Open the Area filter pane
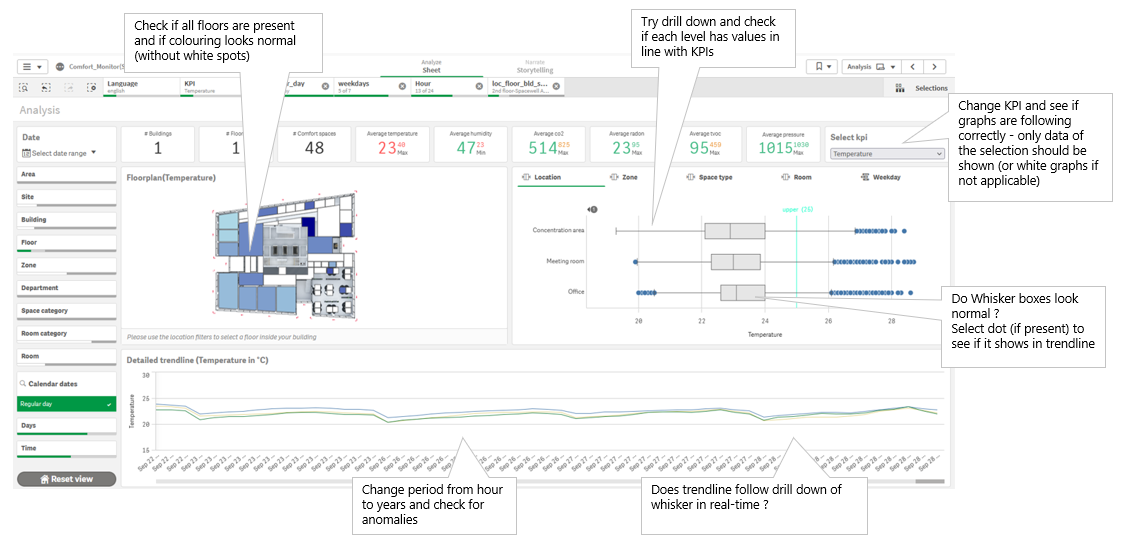 [66, 176]
